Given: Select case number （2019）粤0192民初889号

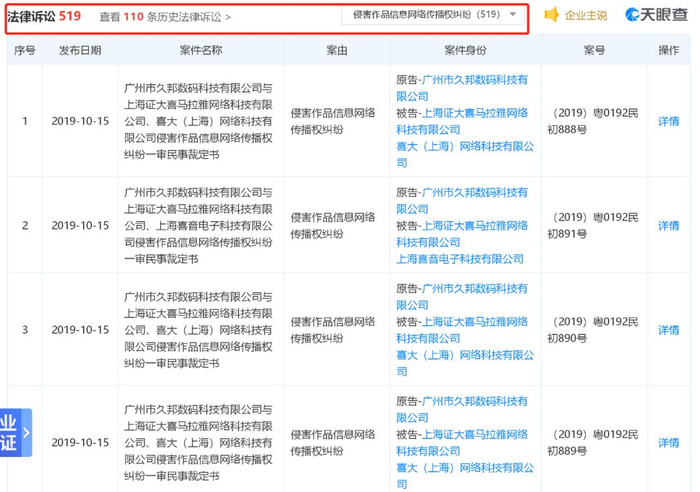Looking at the screenshot, I should click(x=593, y=442).
